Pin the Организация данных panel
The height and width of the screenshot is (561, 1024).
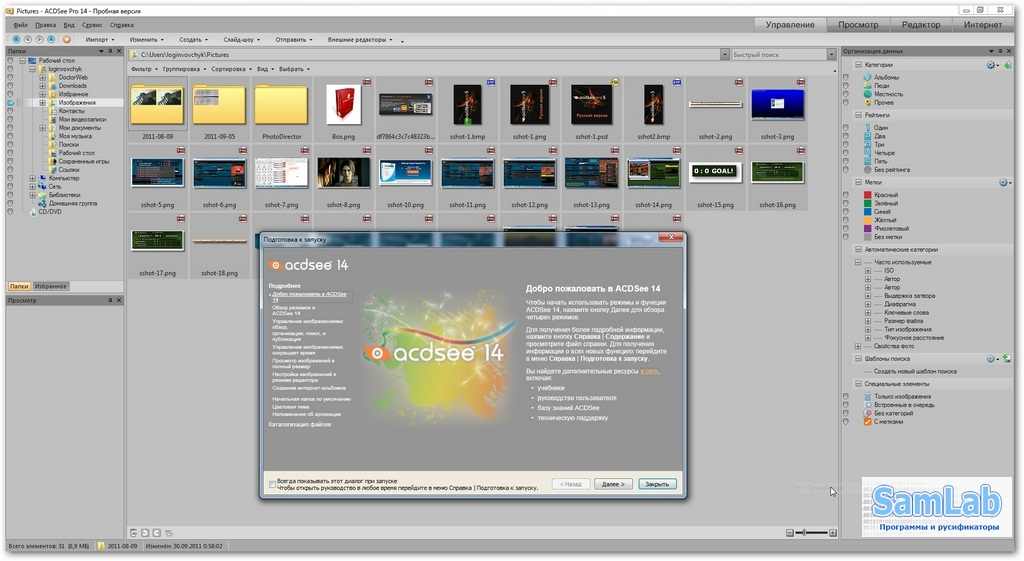[x=1000, y=51]
